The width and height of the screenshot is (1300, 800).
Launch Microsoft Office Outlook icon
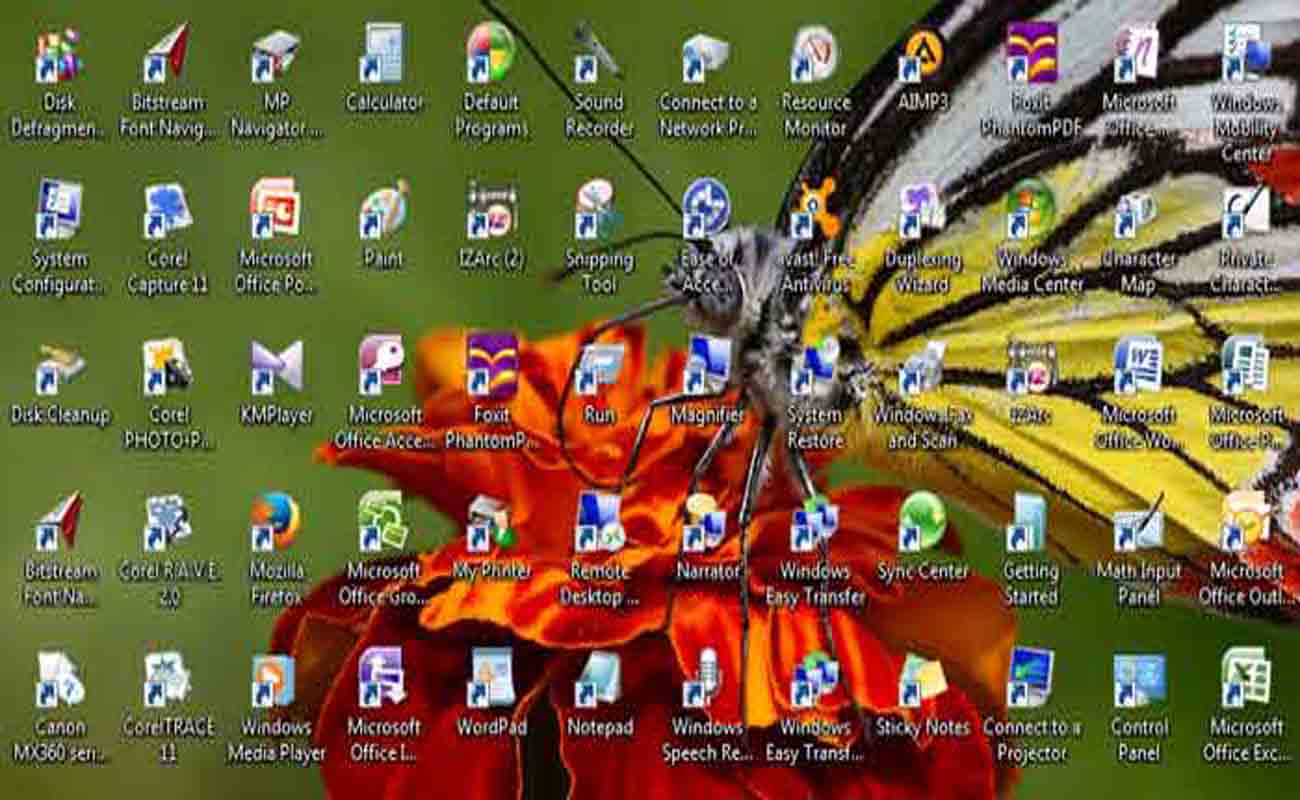pos(1246,522)
